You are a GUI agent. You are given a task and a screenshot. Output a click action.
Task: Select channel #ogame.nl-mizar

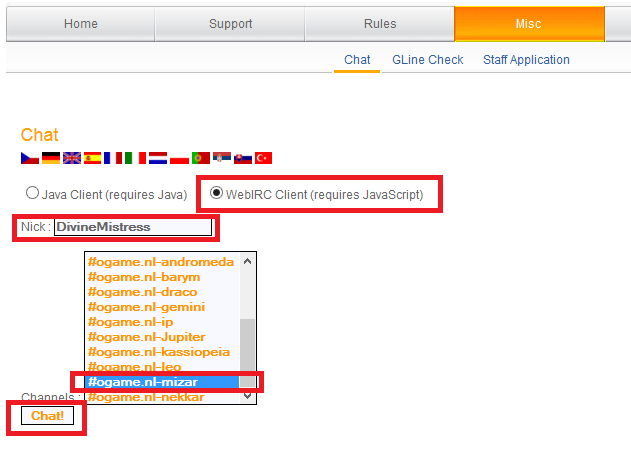pyautogui.click(x=163, y=382)
